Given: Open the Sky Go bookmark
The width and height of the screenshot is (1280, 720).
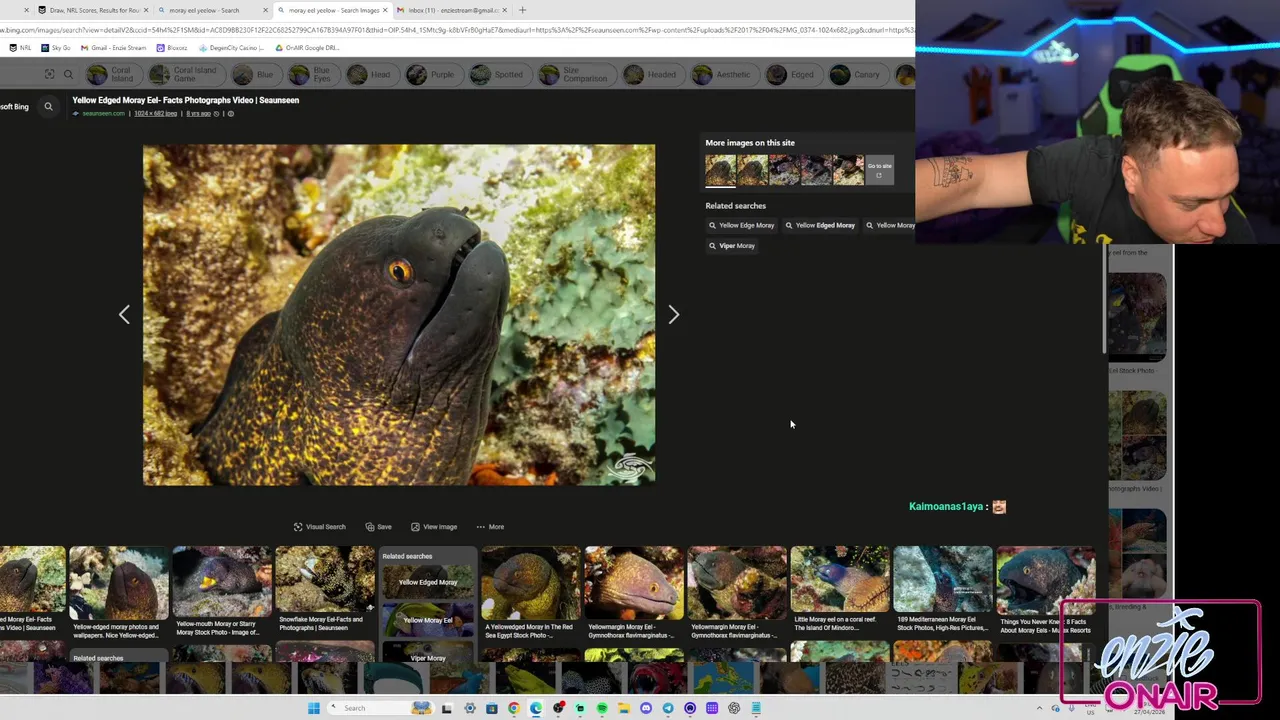Looking at the screenshot, I should tap(56, 48).
